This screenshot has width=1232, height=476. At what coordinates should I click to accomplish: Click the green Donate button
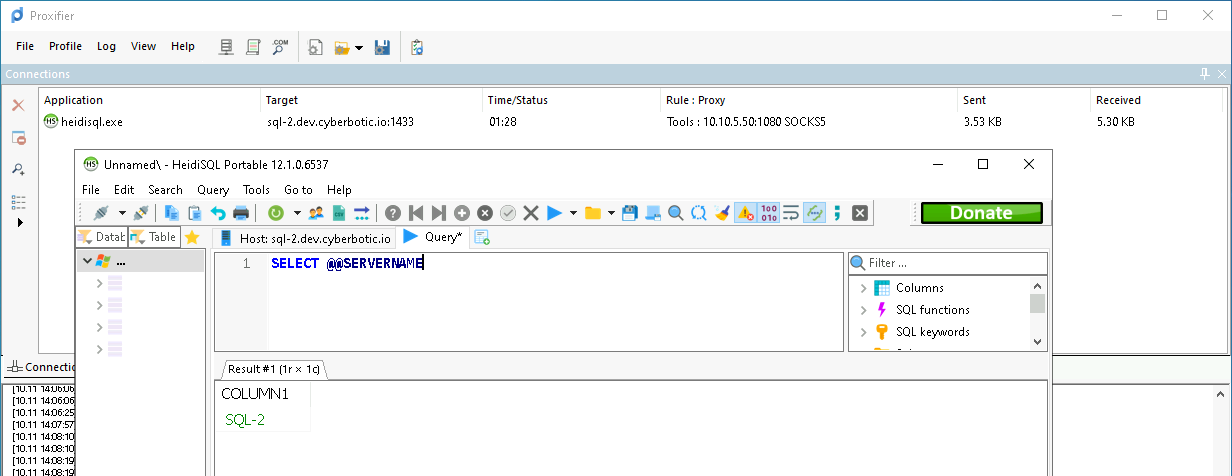pos(981,213)
